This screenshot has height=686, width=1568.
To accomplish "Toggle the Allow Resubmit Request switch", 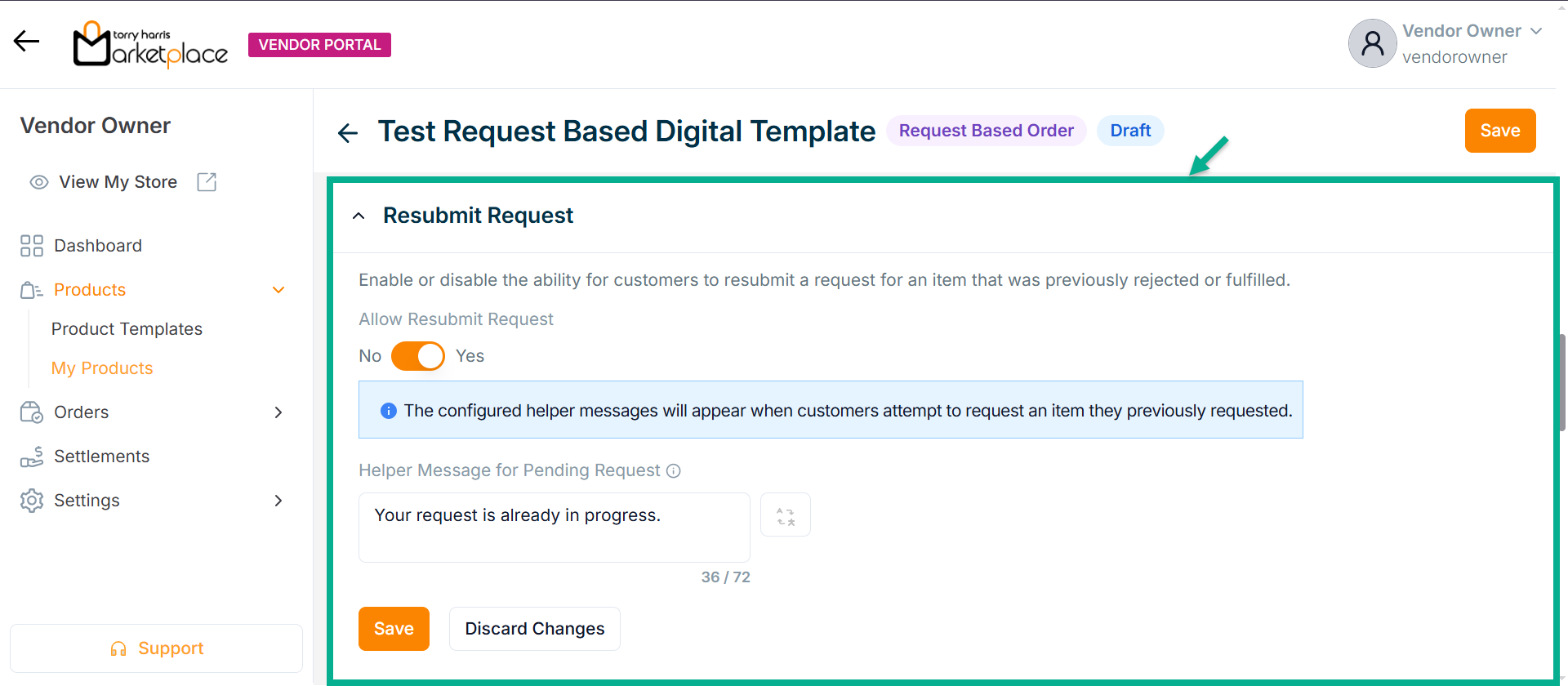I will coord(417,356).
